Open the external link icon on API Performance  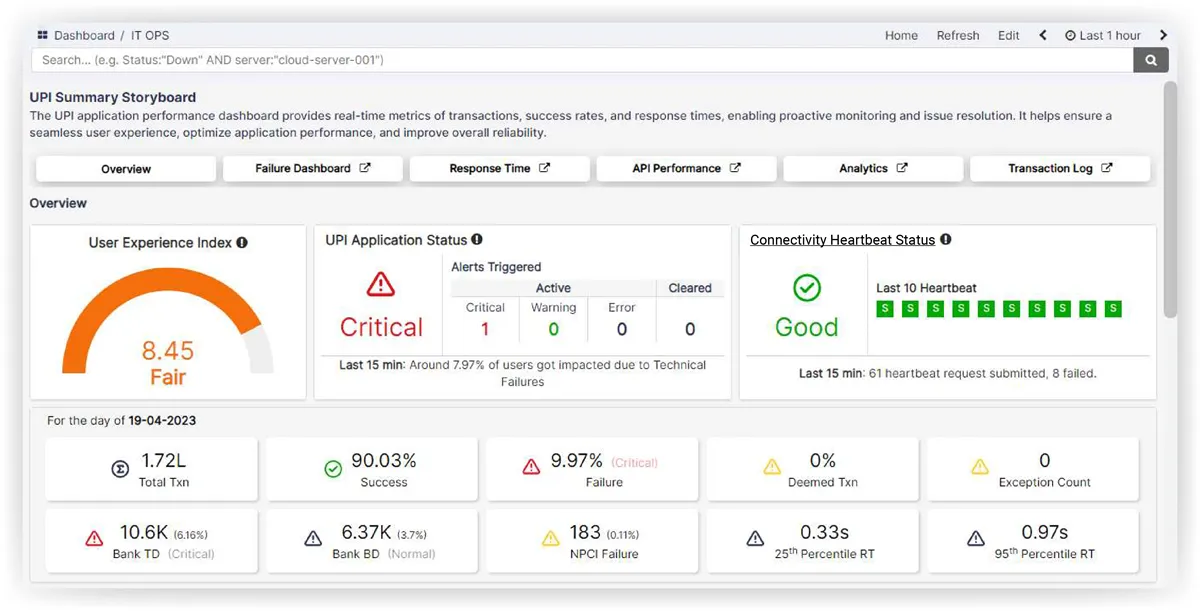pos(735,168)
